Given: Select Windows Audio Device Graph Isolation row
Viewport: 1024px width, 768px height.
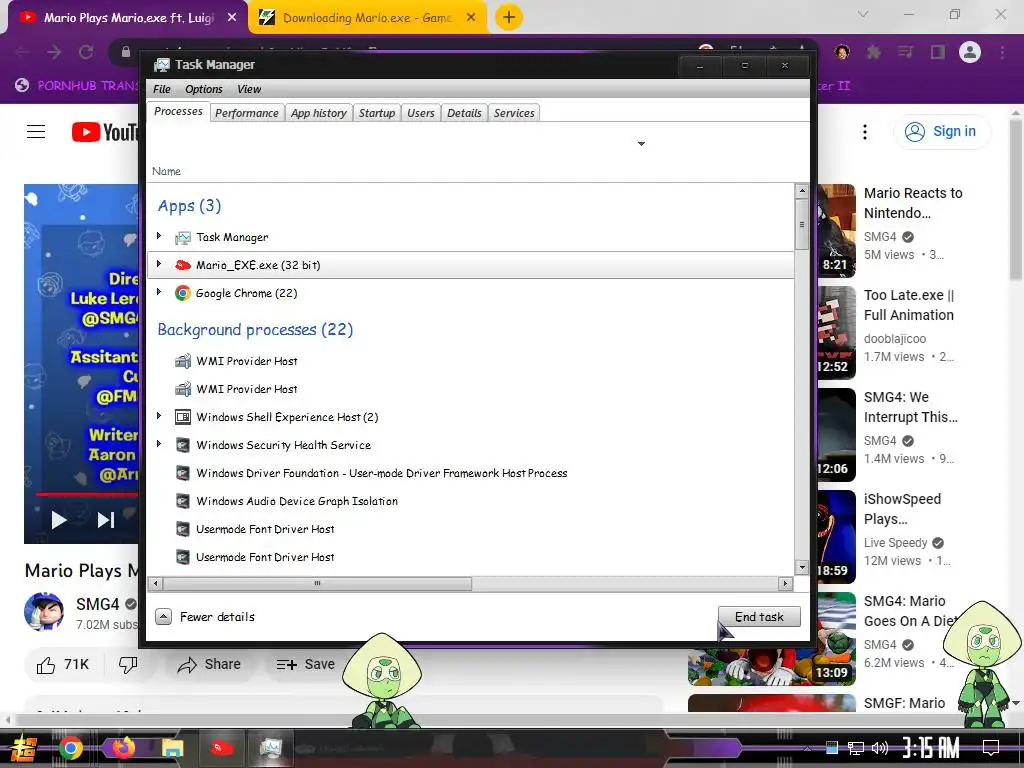Looking at the screenshot, I should 470,502.
